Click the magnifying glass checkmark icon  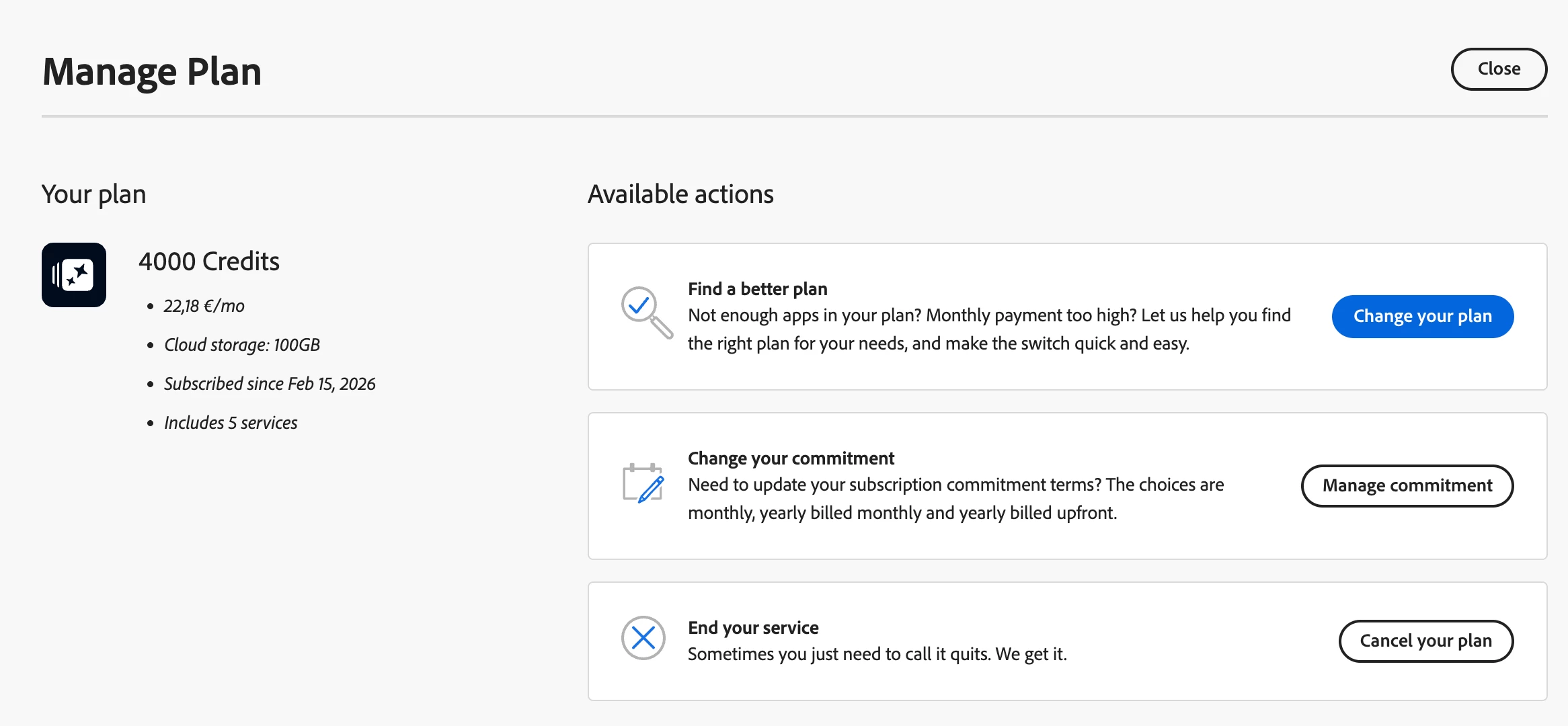(x=645, y=312)
